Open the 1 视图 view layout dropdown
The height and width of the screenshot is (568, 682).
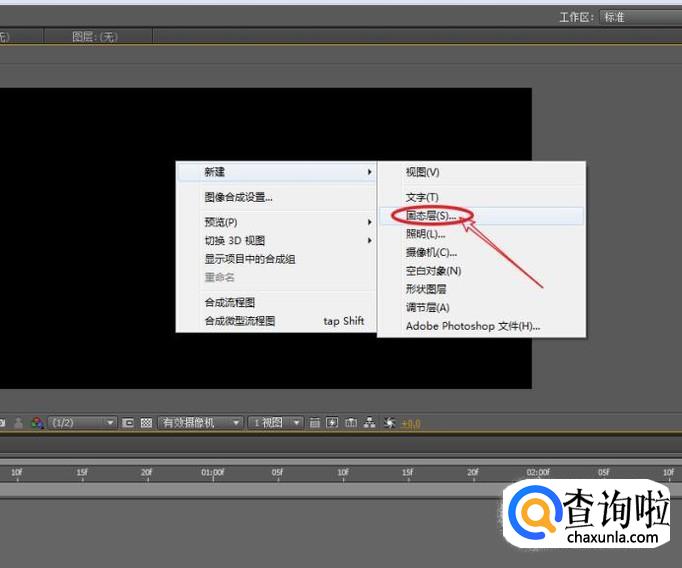coord(276,423)
